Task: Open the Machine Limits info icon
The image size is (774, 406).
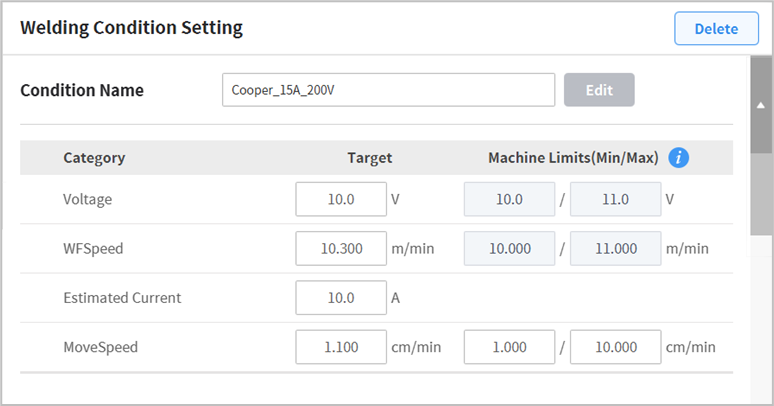Action: 680,157
